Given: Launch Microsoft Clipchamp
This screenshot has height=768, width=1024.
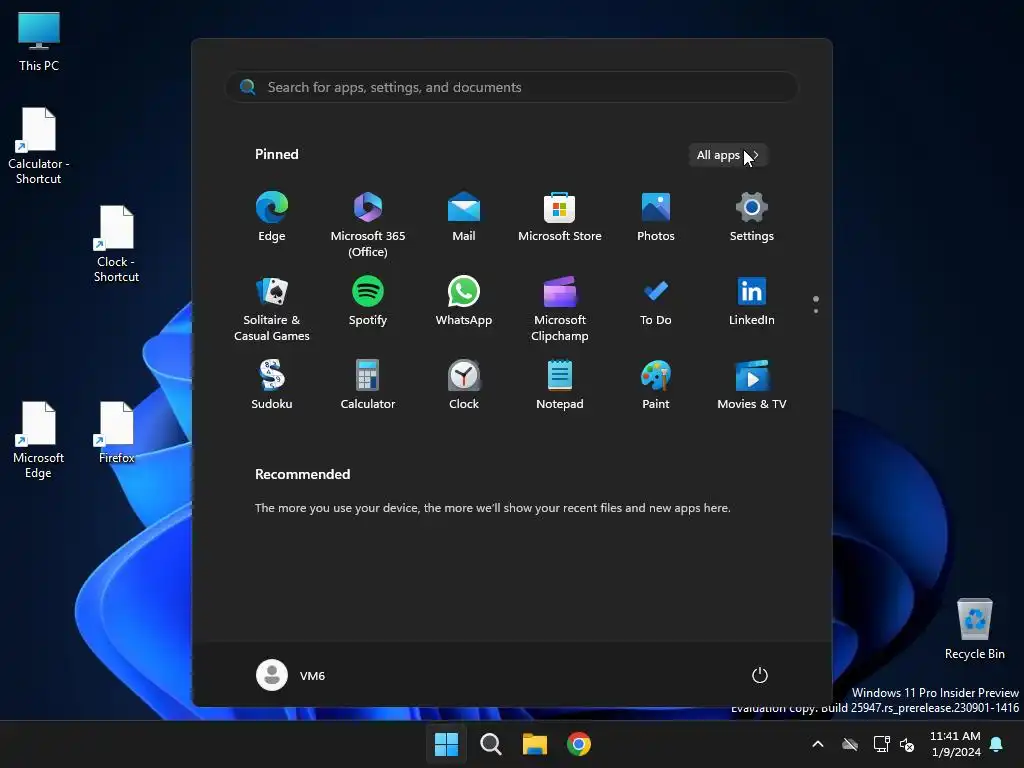Looking at the screenshot, I should coord(560,310).
